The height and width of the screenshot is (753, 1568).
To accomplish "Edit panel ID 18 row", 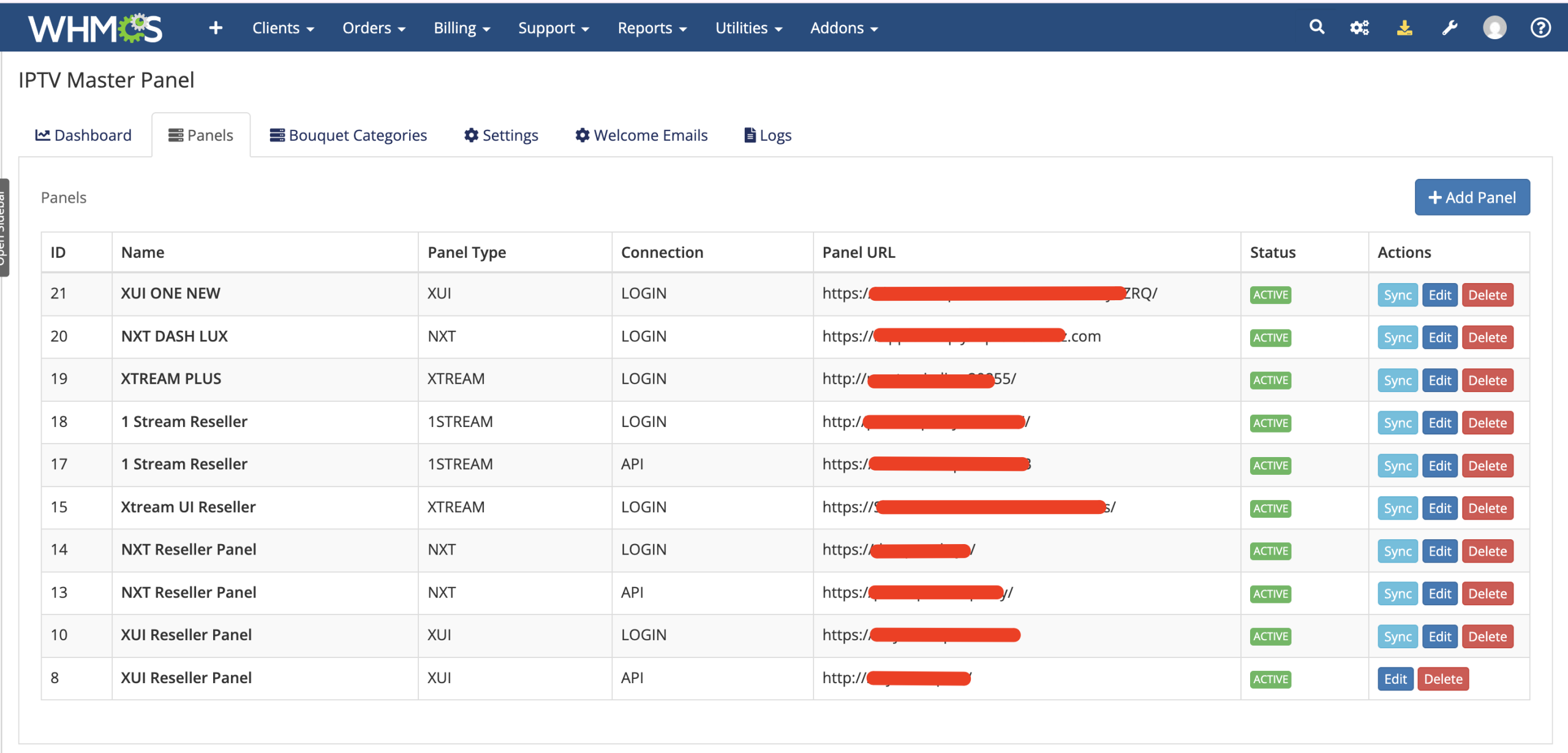I will point(1439,423).
